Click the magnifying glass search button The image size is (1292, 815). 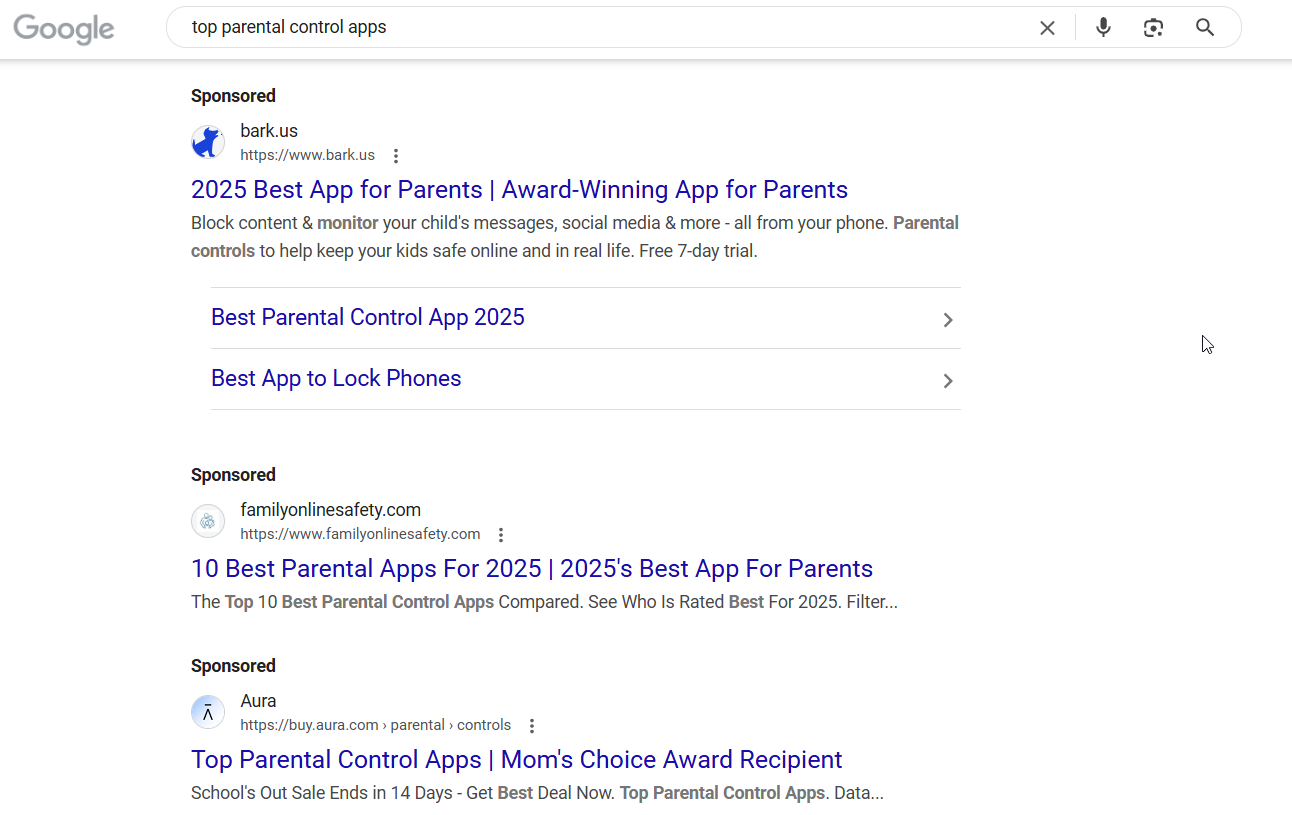tap(1205, 28)
